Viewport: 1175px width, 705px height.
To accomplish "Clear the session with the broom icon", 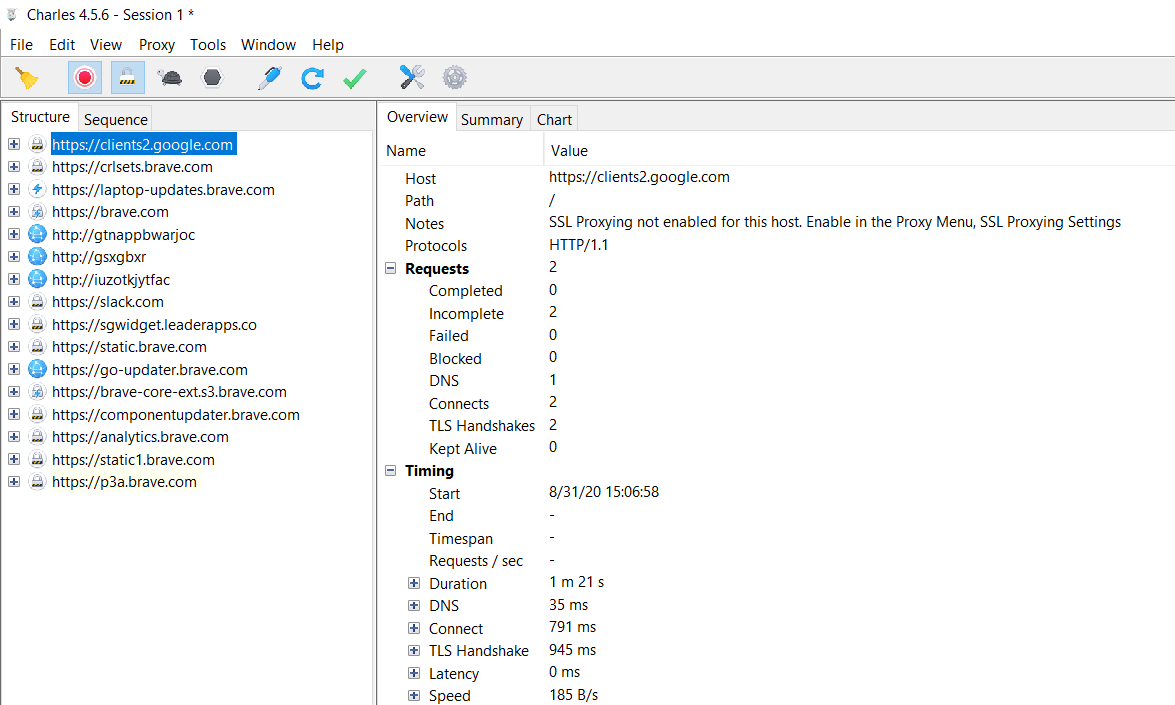I will pyautogui.click(x=27, y=78).
